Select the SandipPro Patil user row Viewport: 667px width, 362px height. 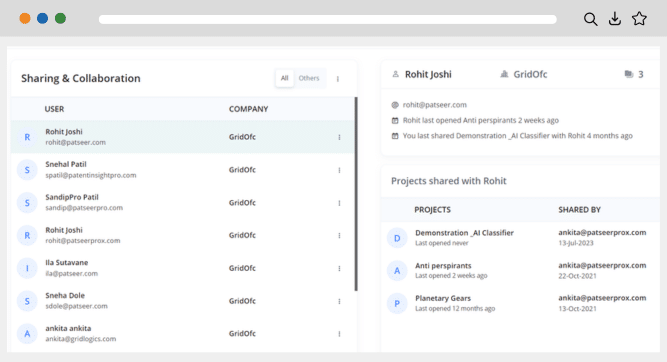(183, 202)
